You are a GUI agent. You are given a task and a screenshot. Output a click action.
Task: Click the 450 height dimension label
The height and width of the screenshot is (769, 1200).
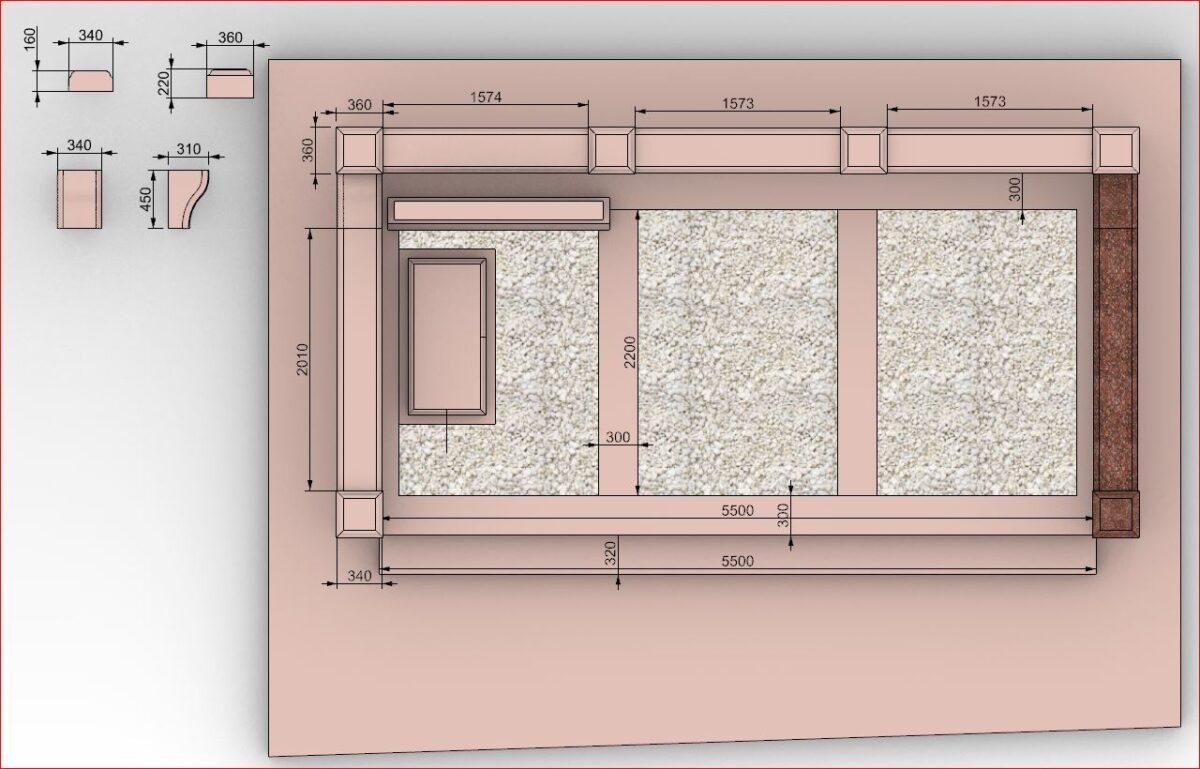point(145,200)
